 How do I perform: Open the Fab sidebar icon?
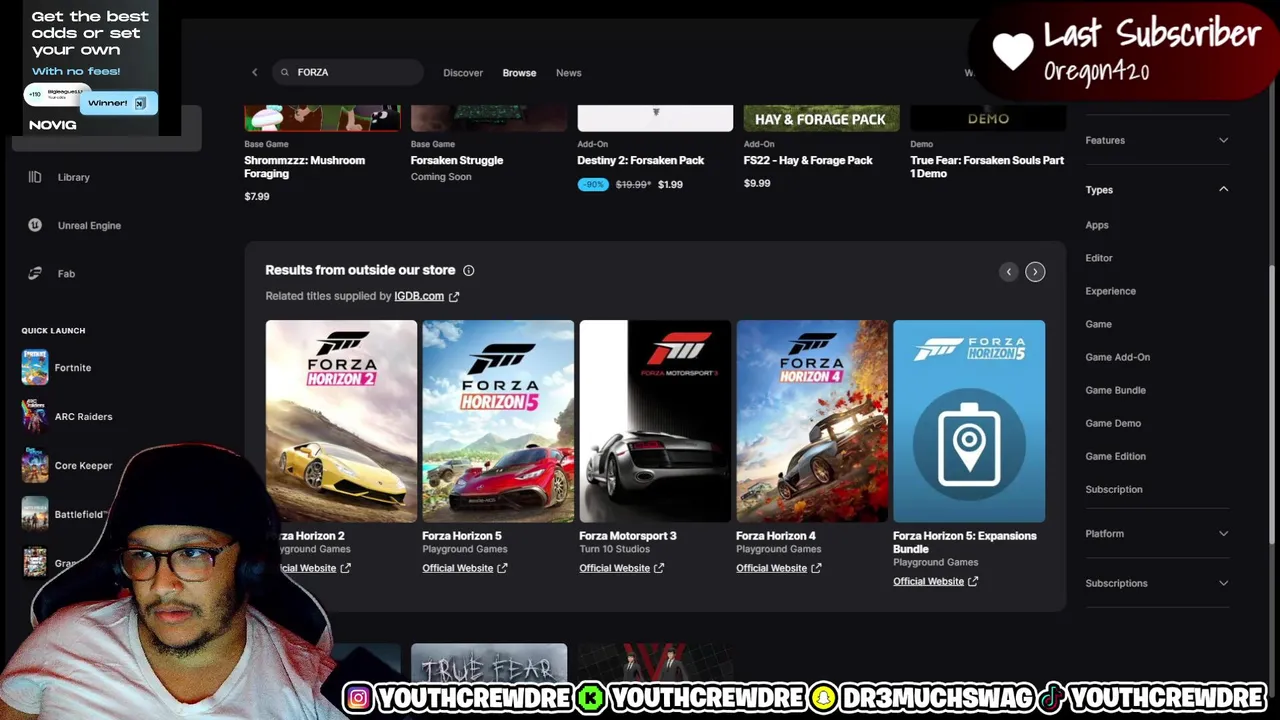pos(35,273)
